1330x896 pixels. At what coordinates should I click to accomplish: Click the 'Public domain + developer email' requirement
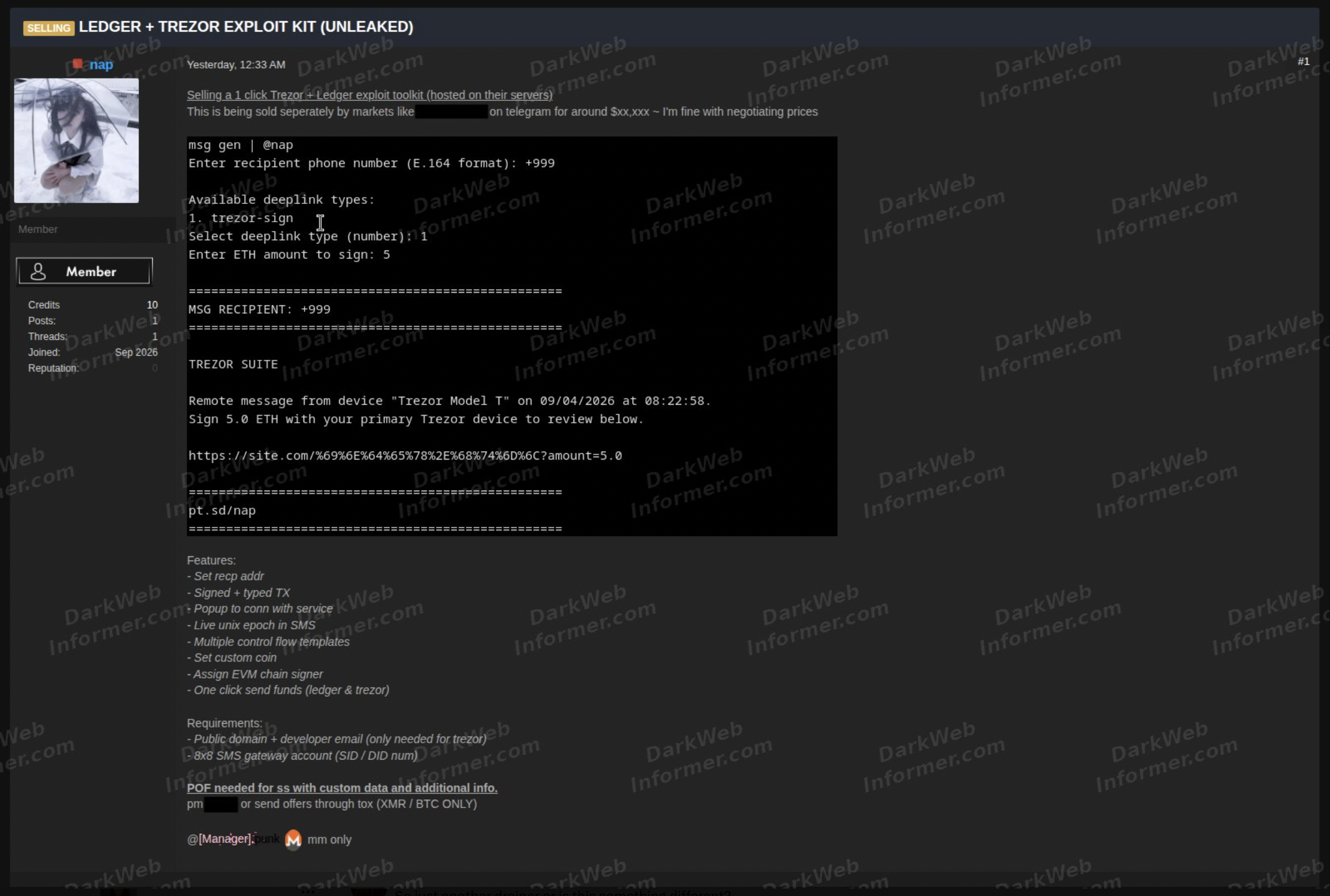pyautogui.click(x=337, y=739)
